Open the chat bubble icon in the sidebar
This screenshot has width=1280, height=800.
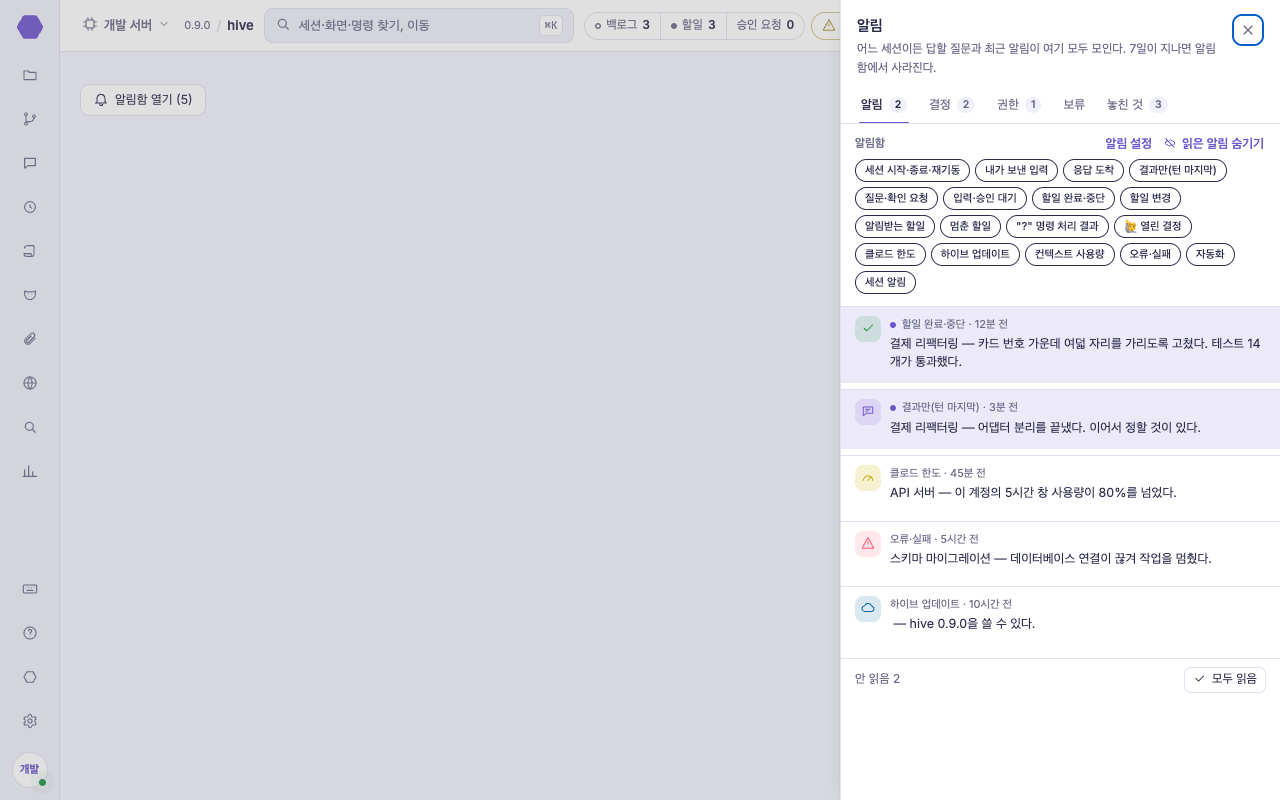(30, 163)
